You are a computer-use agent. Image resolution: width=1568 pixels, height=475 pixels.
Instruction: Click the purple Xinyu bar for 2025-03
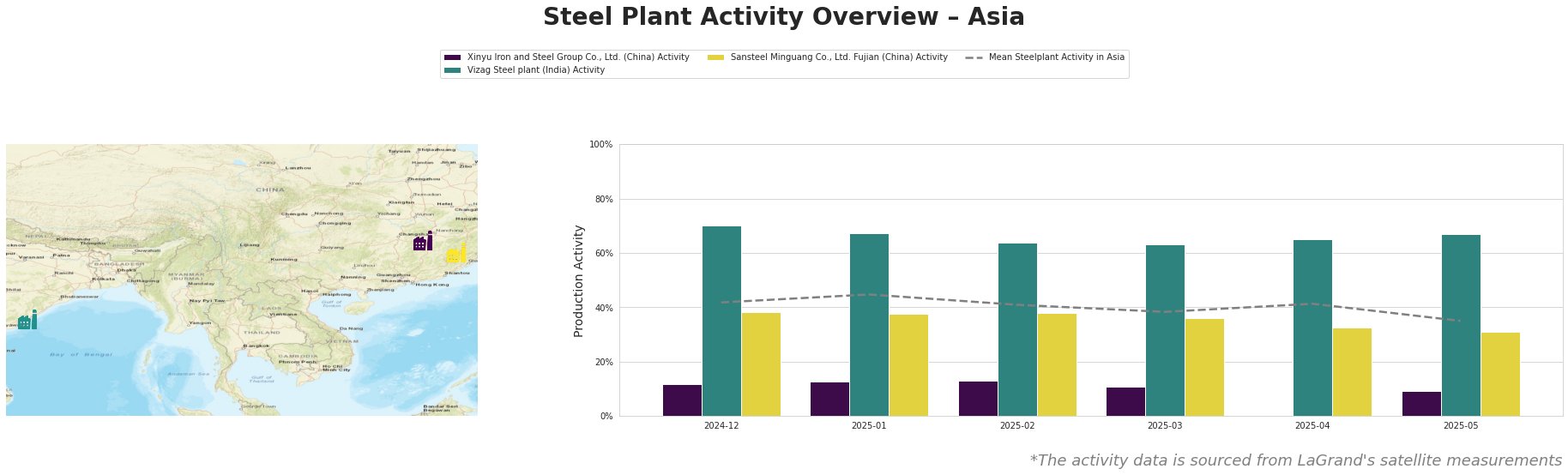point(1125,401)
